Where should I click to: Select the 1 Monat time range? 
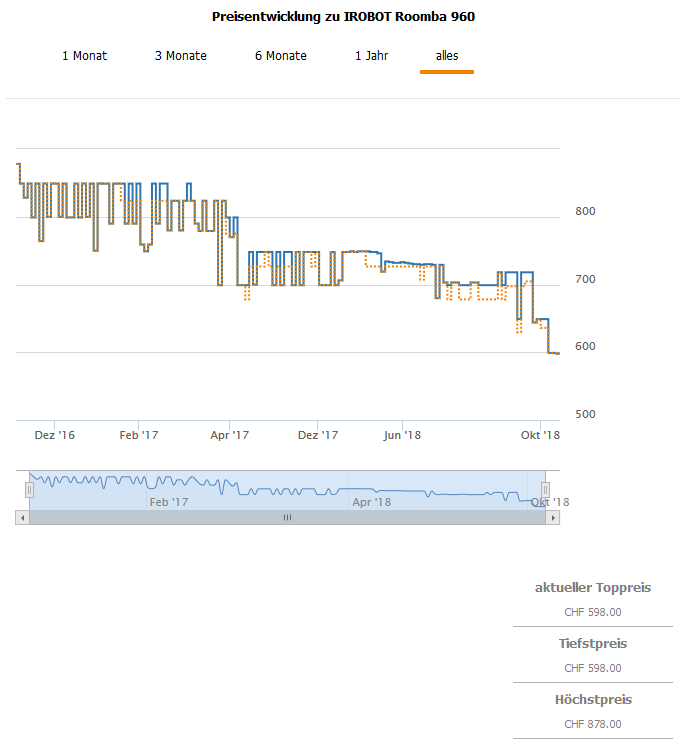pos(84,56)
